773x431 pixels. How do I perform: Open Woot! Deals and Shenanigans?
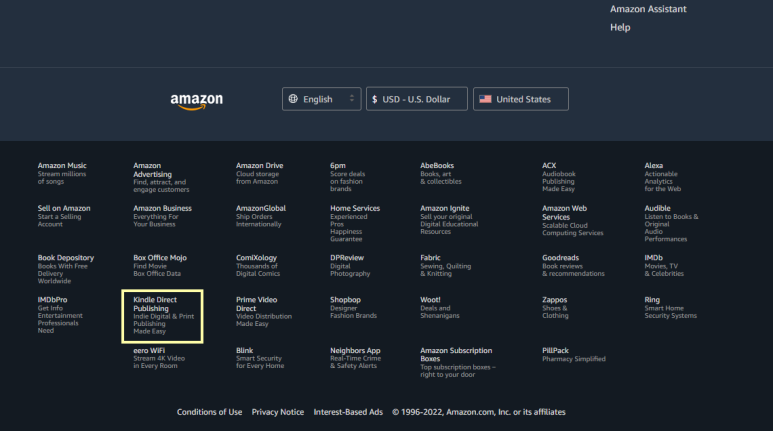click(x=440, y=307)
